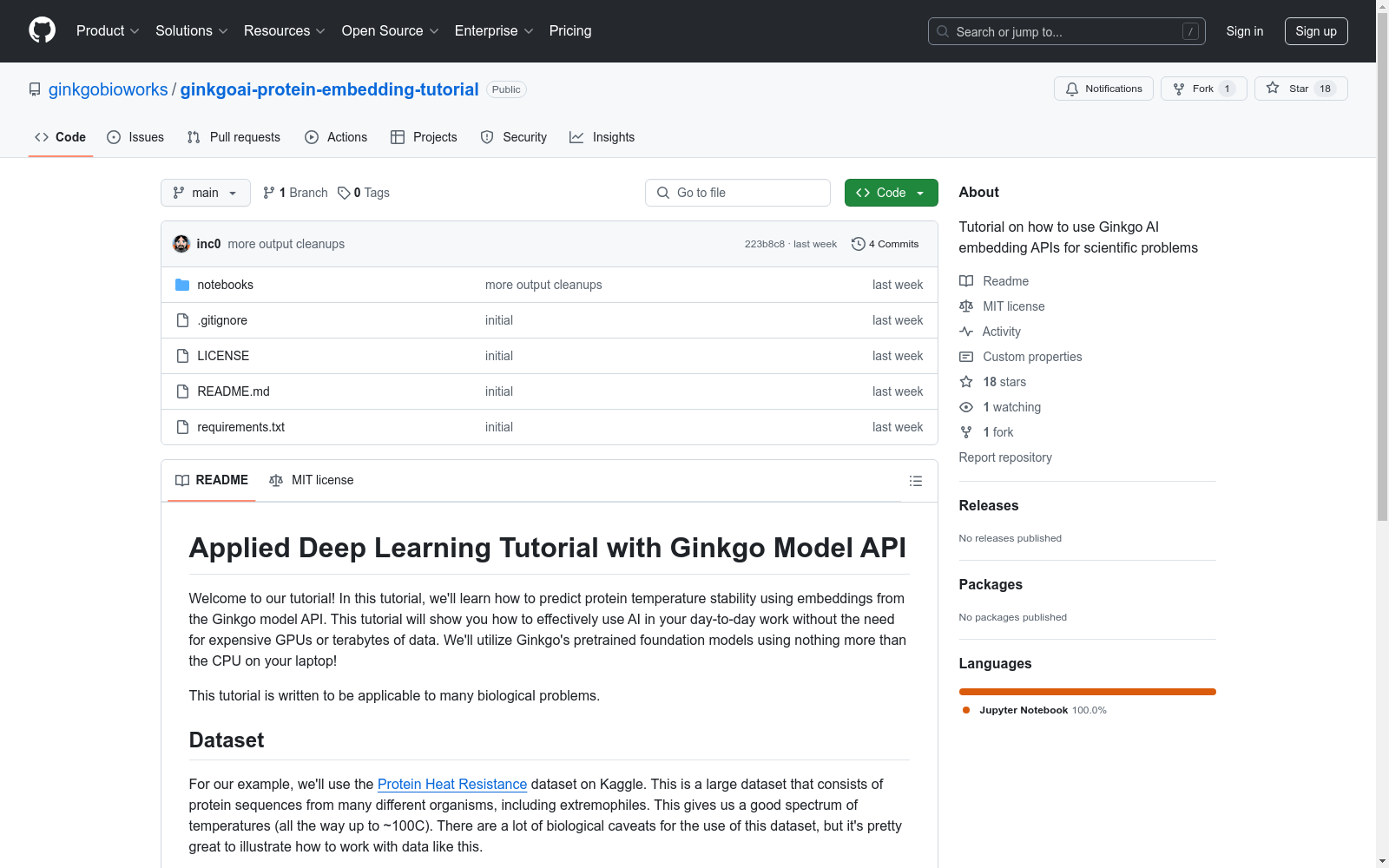Open the Pricing page
The image size is (1389, 868).
(570, 30)
